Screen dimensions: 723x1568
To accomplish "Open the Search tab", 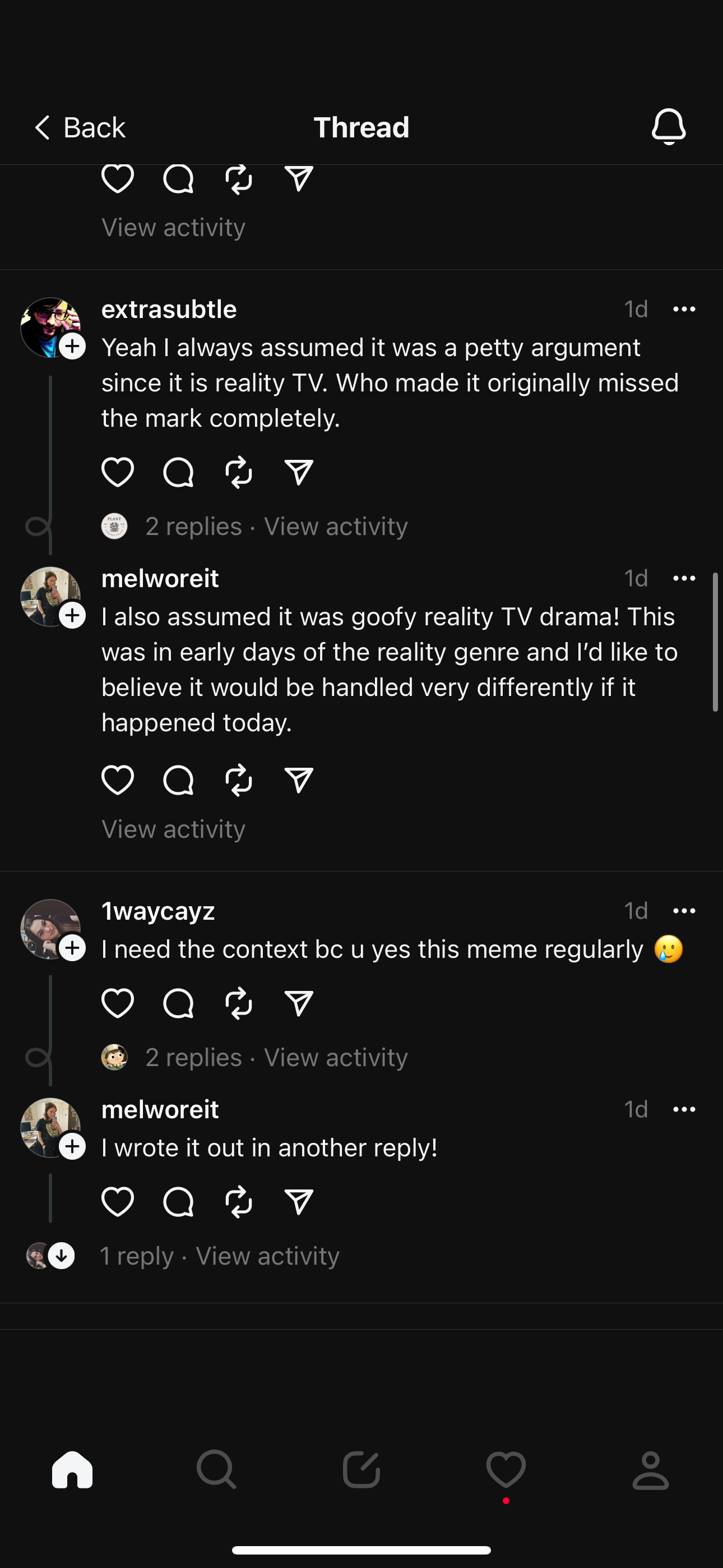I will 216,1470.
